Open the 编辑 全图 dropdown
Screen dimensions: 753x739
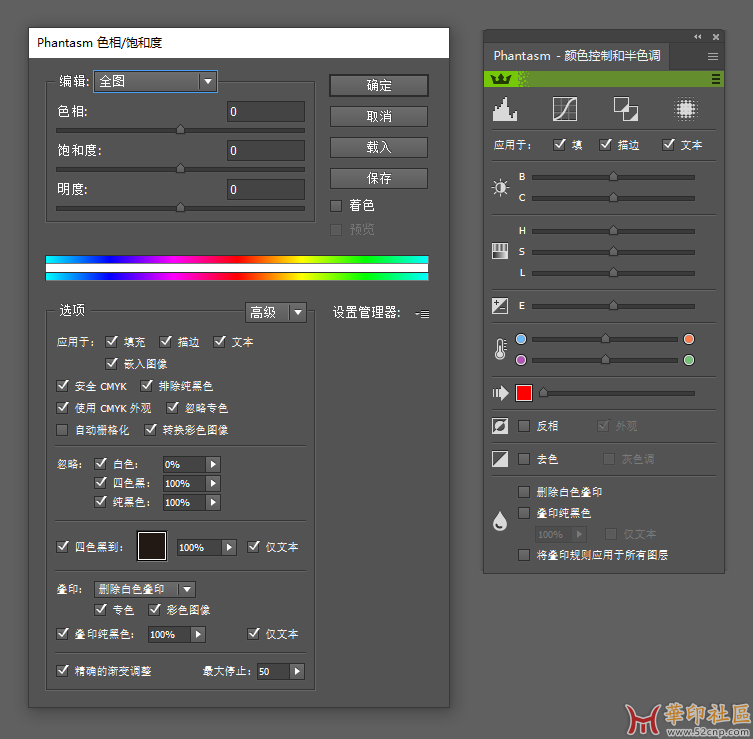click(155, 82)
